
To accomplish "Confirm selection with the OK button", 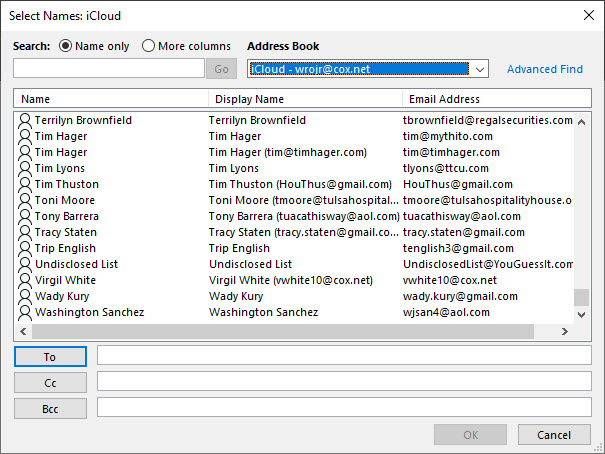I will click(x=470, y=435).
